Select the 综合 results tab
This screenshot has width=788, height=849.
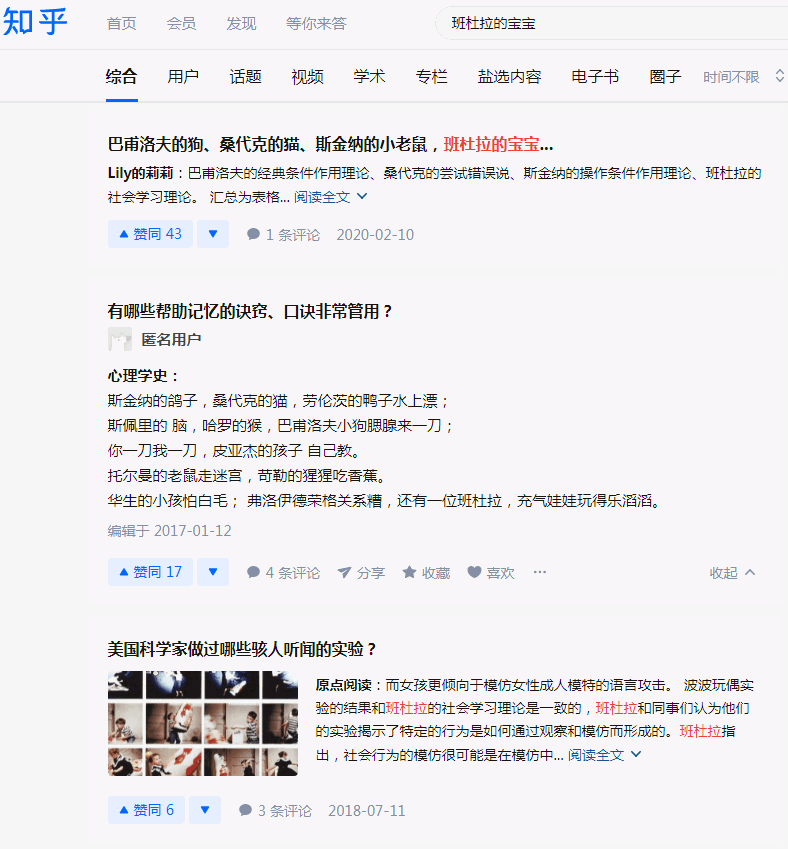121,76
